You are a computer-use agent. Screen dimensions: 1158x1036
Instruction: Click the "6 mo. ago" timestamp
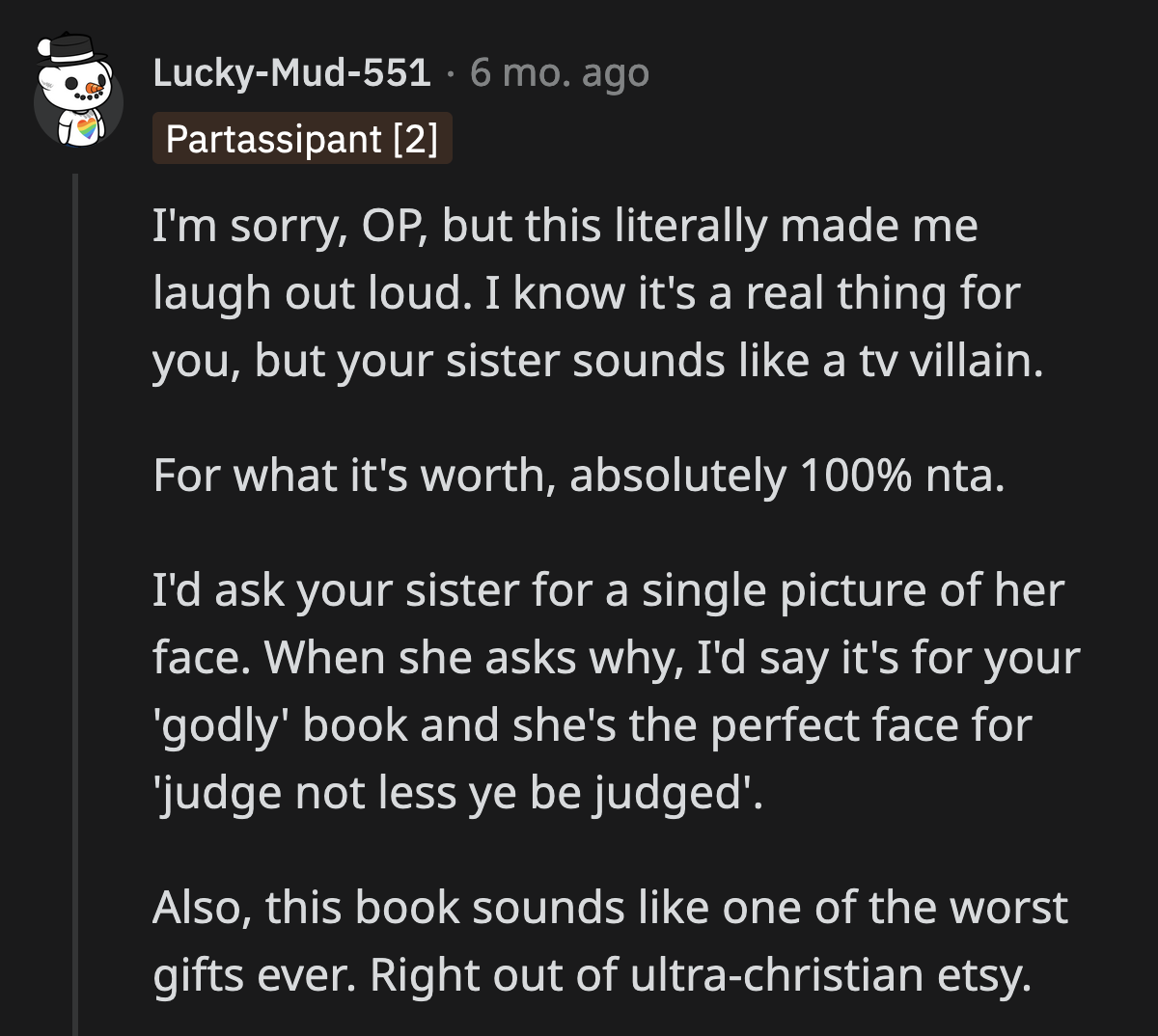(560, 72)
